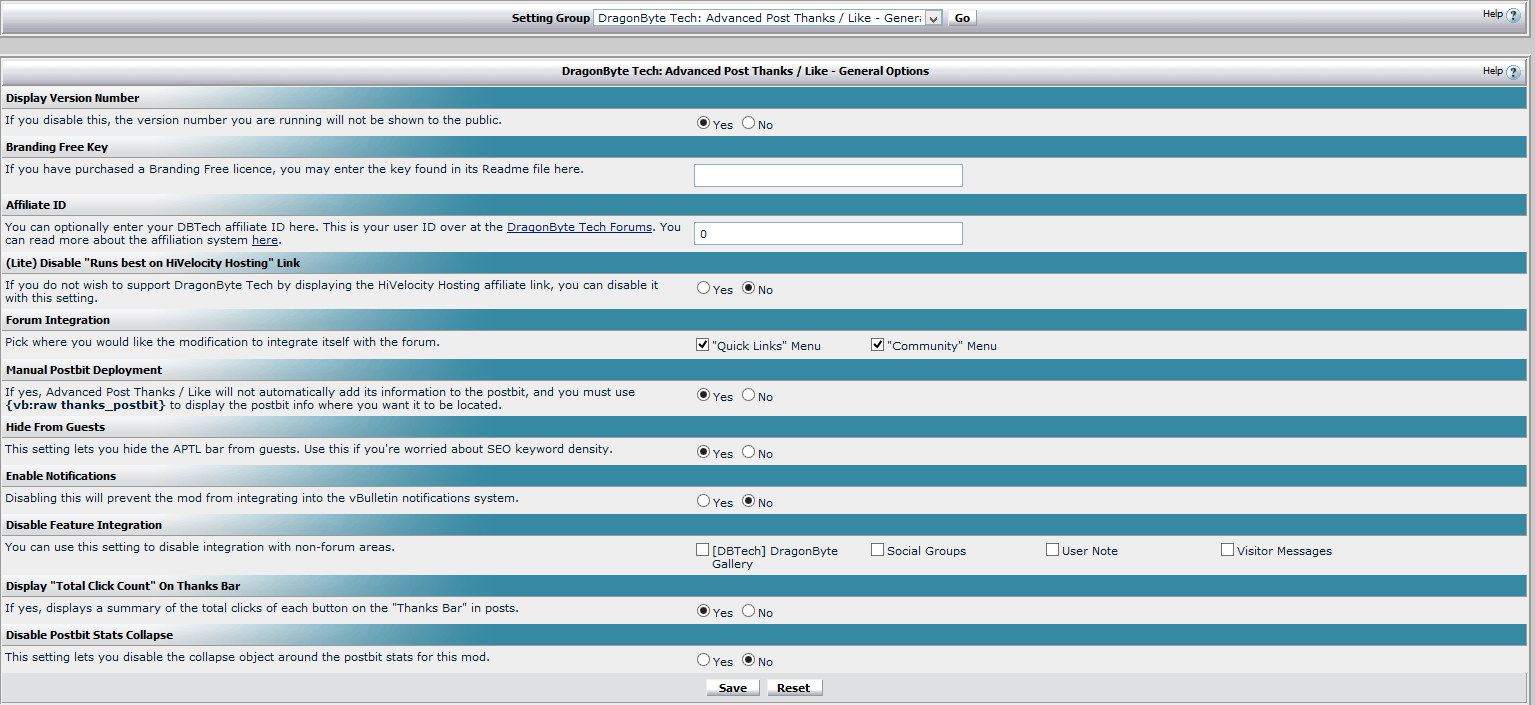Image resolution: width=1535 pixels, height=705 pixels.
Task: Click the Affiliate ID input field
Action: click(828, 234)
